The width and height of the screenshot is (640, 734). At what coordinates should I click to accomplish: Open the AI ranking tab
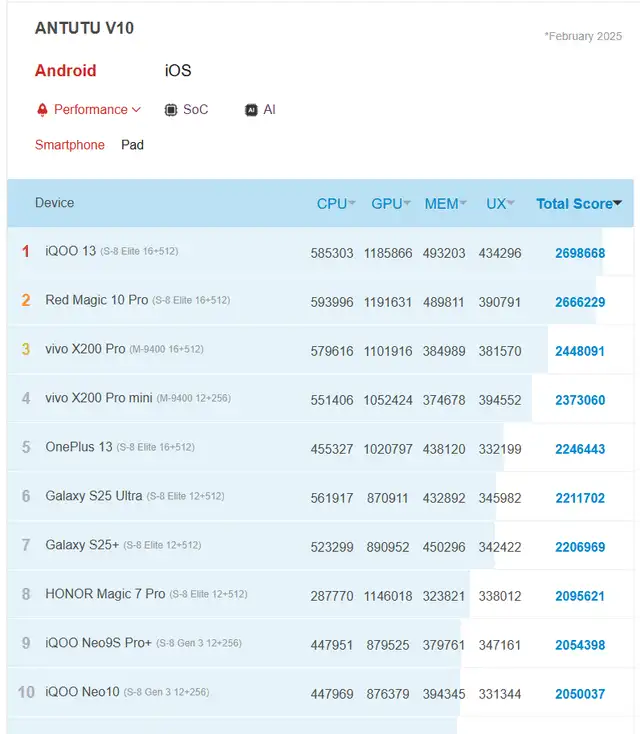[260, 110]
